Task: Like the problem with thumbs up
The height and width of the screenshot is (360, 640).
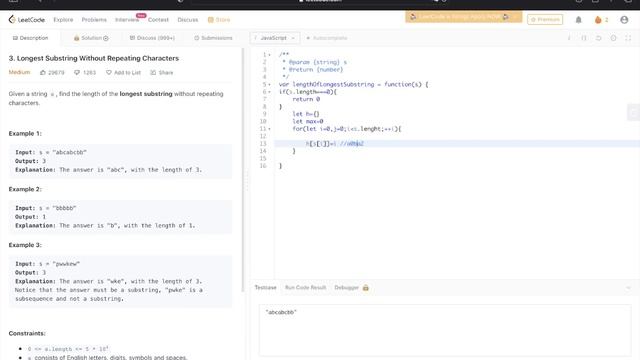Action: (52, 73)
